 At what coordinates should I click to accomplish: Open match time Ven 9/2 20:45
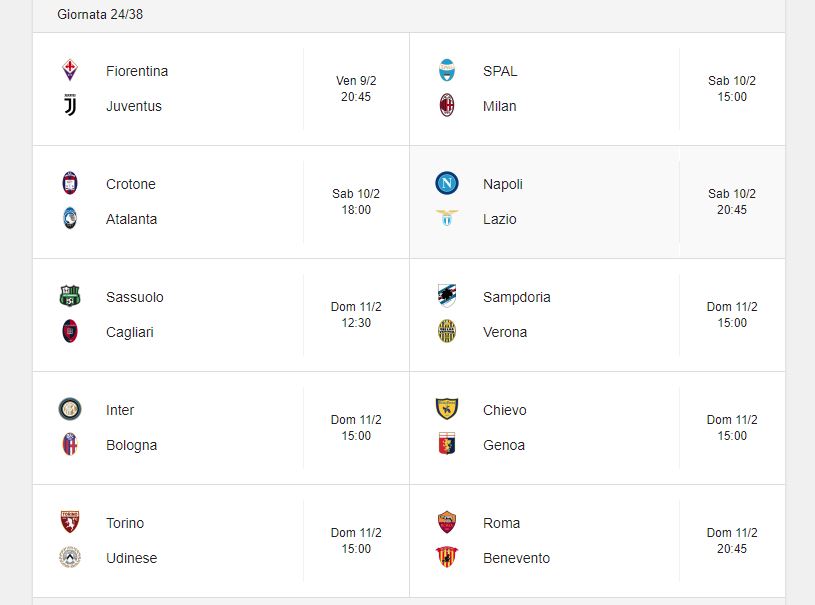tap(356, 88)
